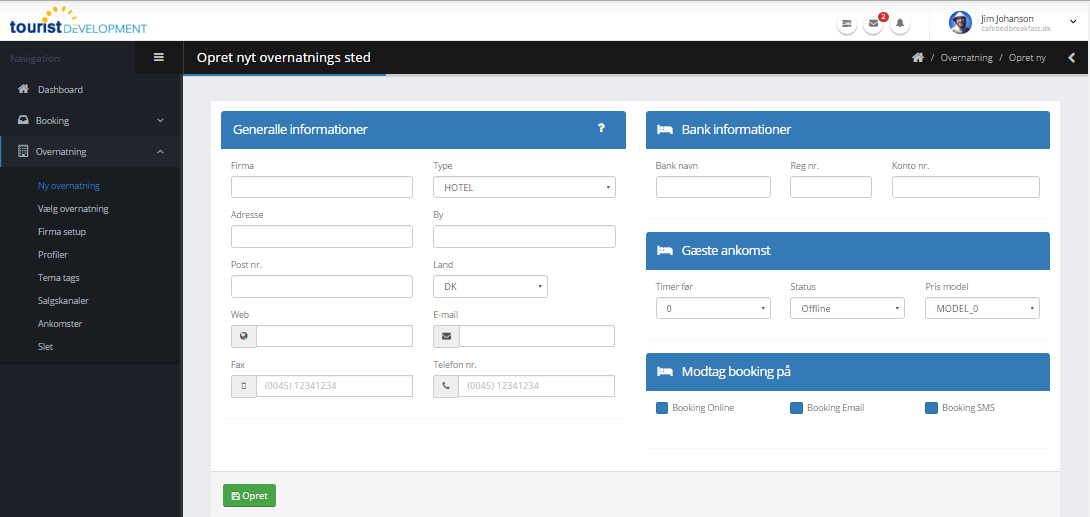The image size is (1090, 517).
Task: Open the mail messages icon with badge
Action: point(873,23)
